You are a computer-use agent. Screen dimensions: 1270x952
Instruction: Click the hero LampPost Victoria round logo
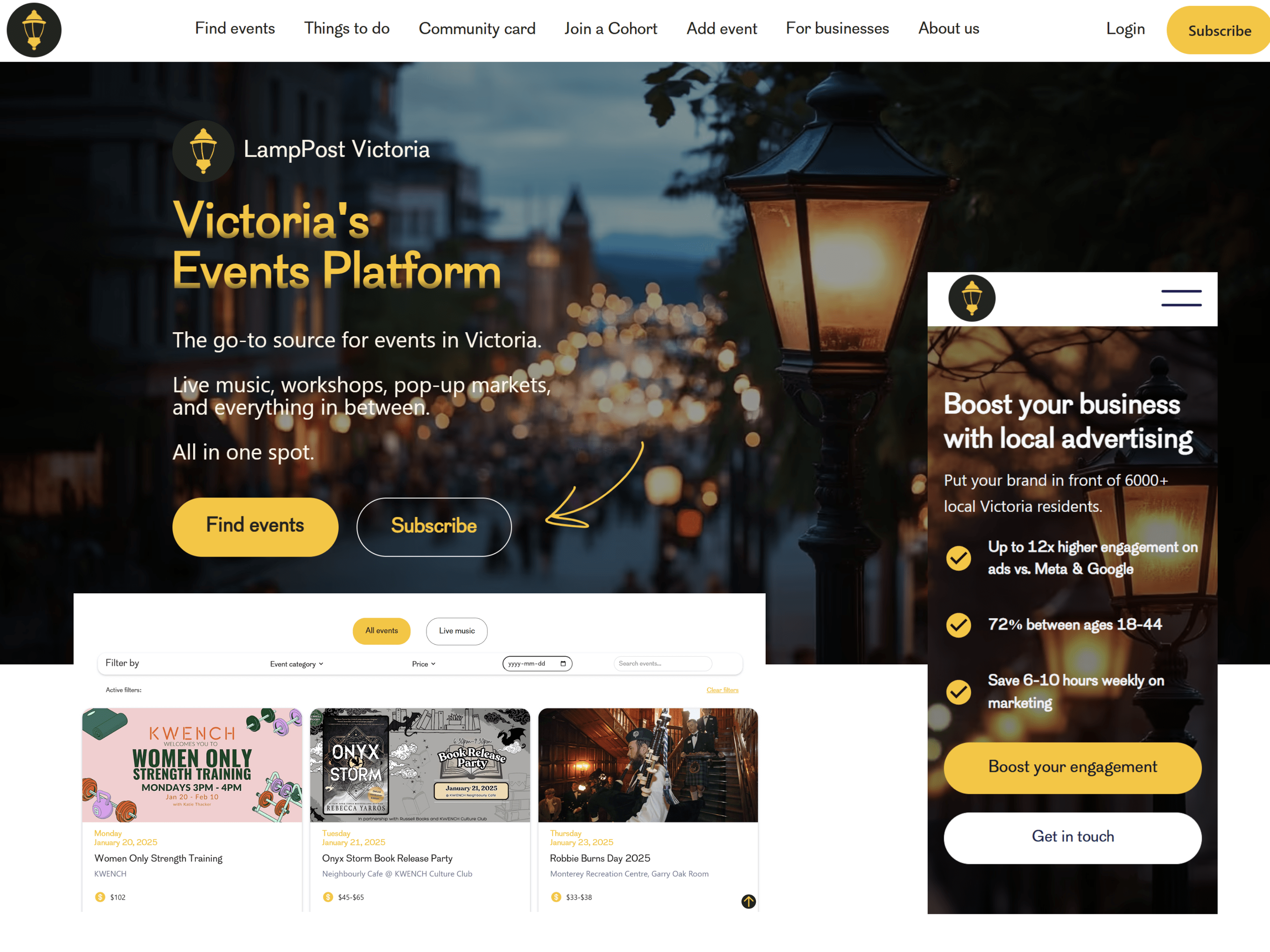pos(203,151)
